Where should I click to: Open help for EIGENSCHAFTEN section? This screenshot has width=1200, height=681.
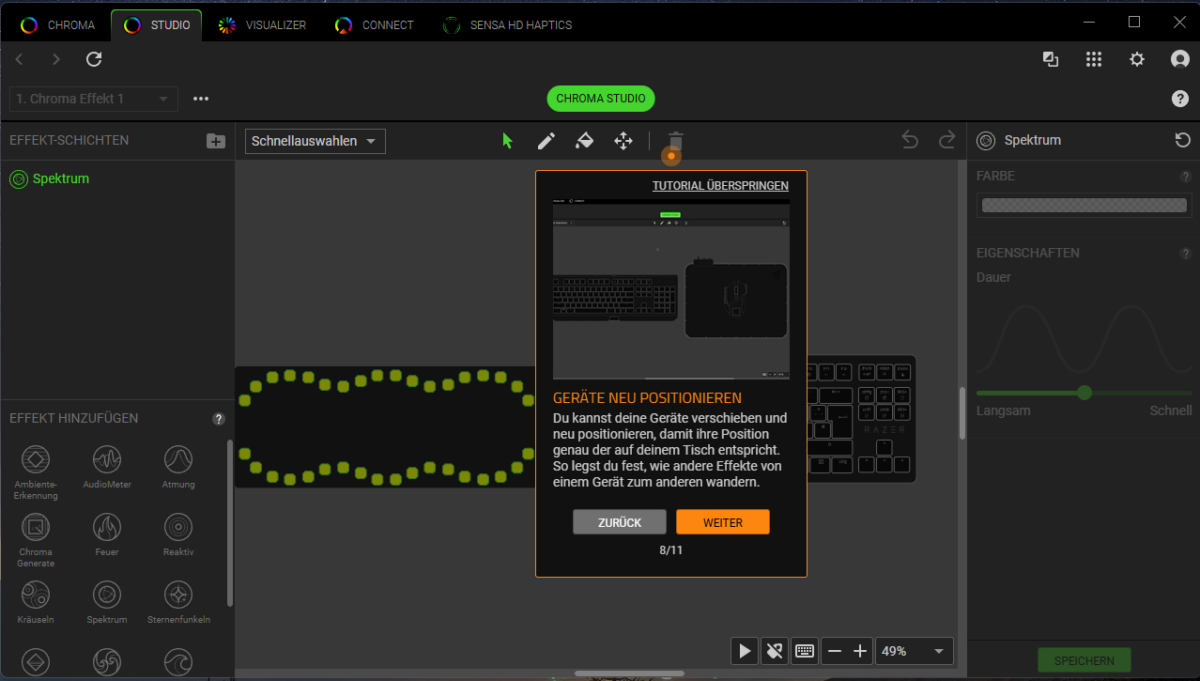tap(1186, 254)
